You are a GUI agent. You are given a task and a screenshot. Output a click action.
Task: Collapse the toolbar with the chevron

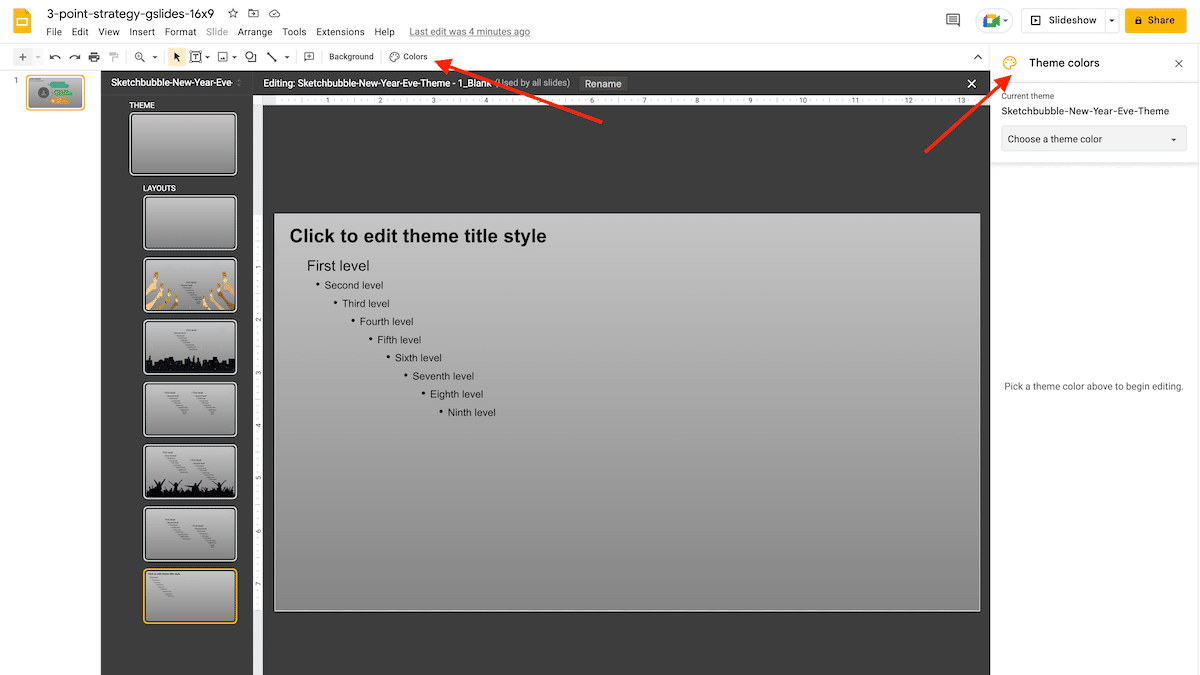pyautogui.click(x=977, y=57)
